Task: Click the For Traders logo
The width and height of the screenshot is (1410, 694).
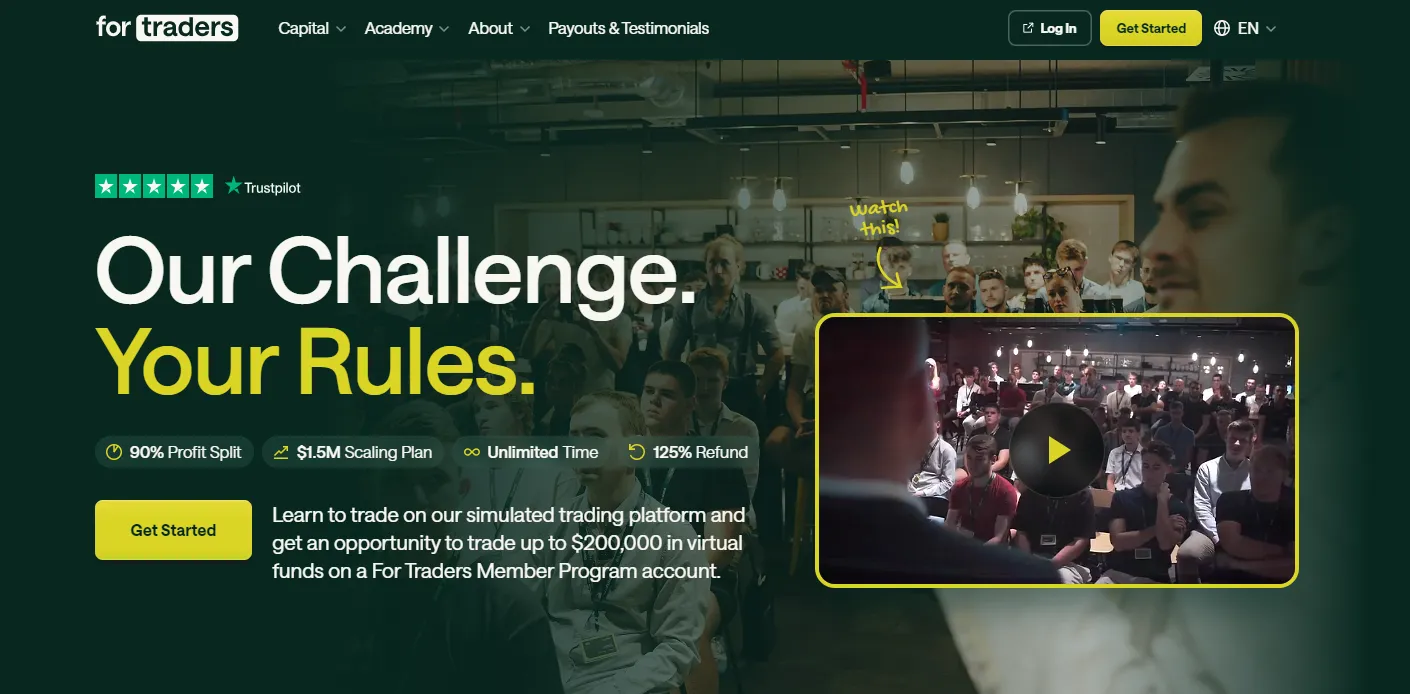Action: tap(167, 27)
